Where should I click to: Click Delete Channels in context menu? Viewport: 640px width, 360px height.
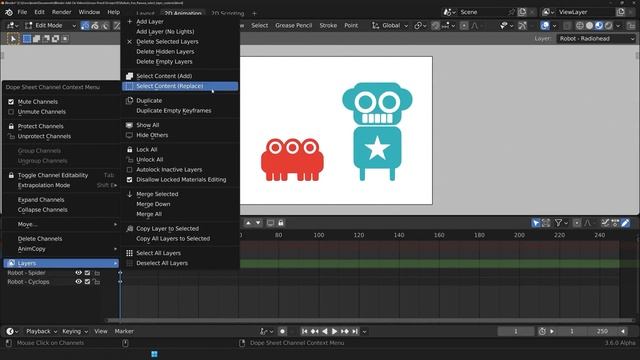61,239
